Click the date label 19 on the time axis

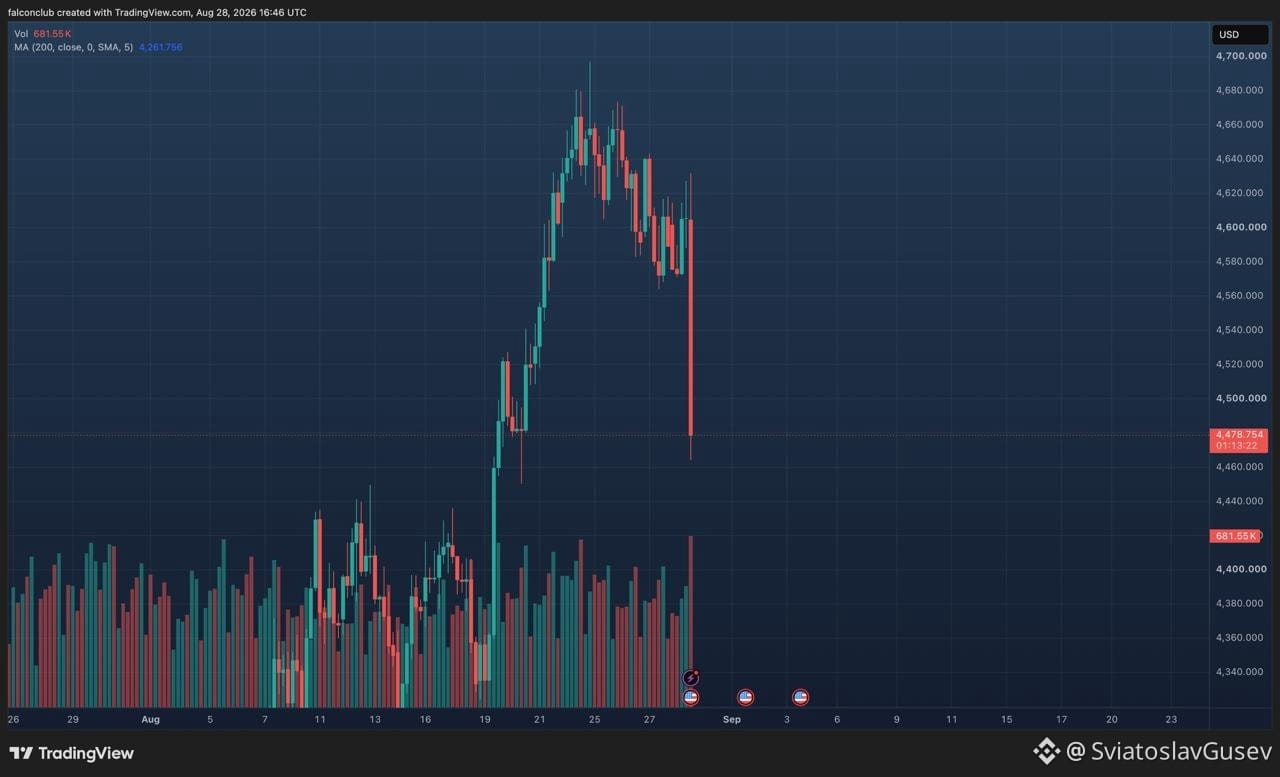485,719
